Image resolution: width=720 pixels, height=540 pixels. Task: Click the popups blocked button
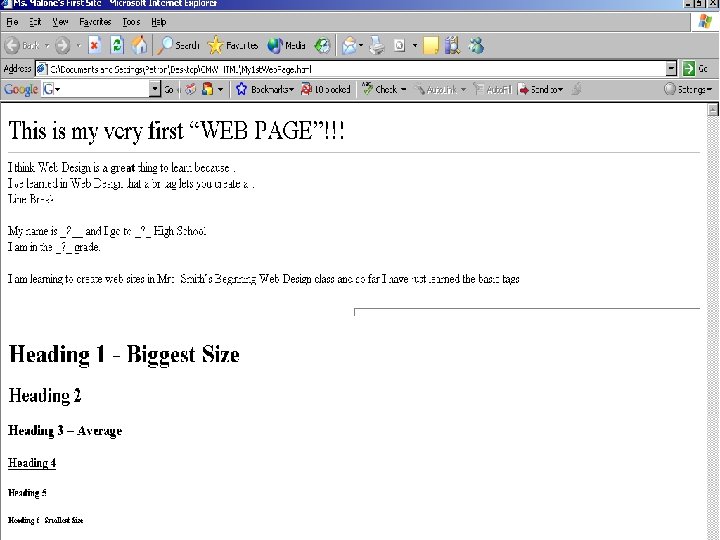[x=326, y=89]
